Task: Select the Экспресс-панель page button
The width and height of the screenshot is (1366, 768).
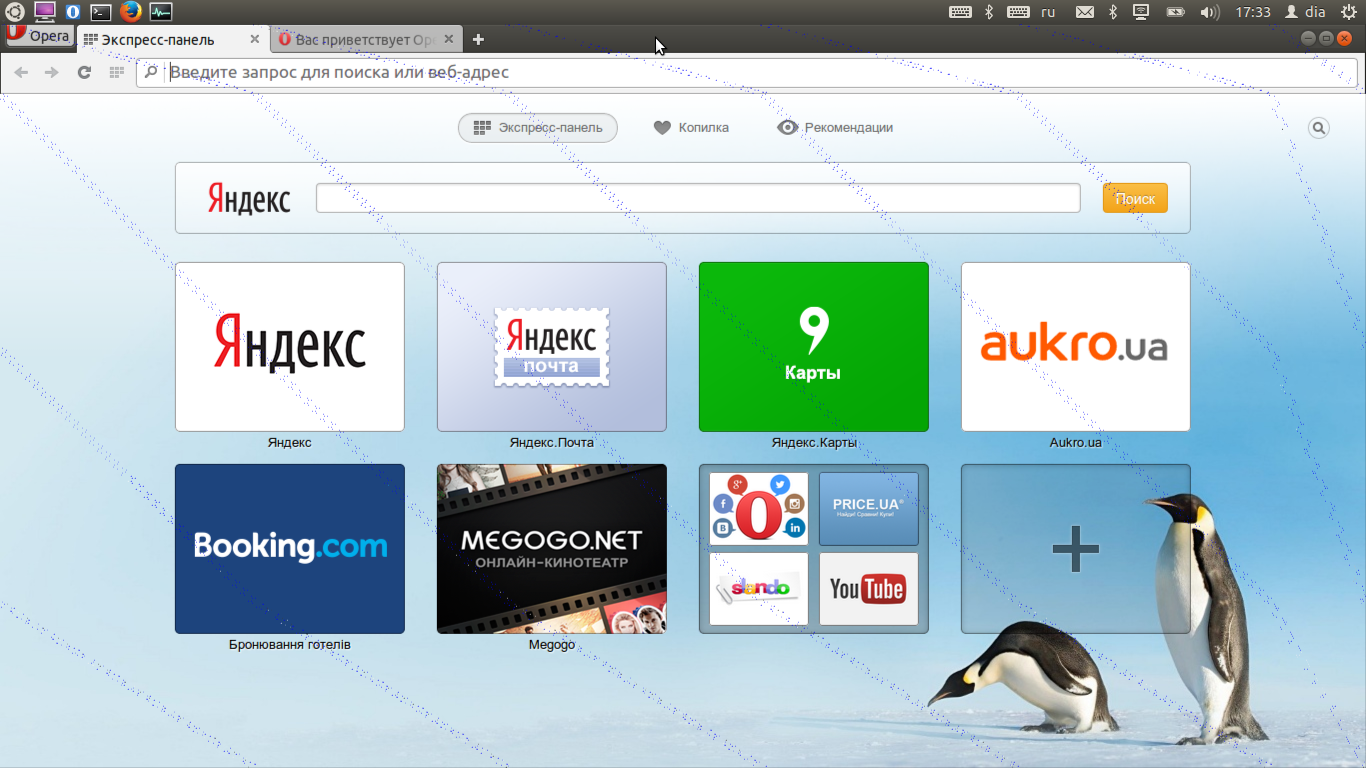Action: (x=538, y=128)
